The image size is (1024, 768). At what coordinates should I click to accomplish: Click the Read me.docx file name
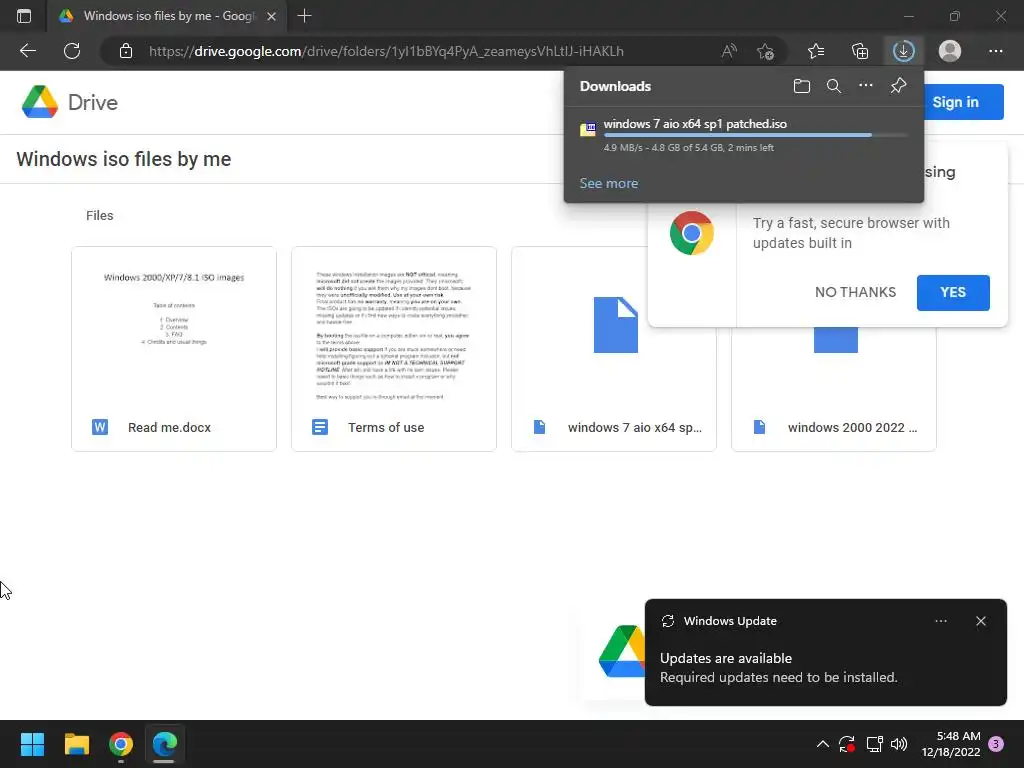[x=169, y=427]
